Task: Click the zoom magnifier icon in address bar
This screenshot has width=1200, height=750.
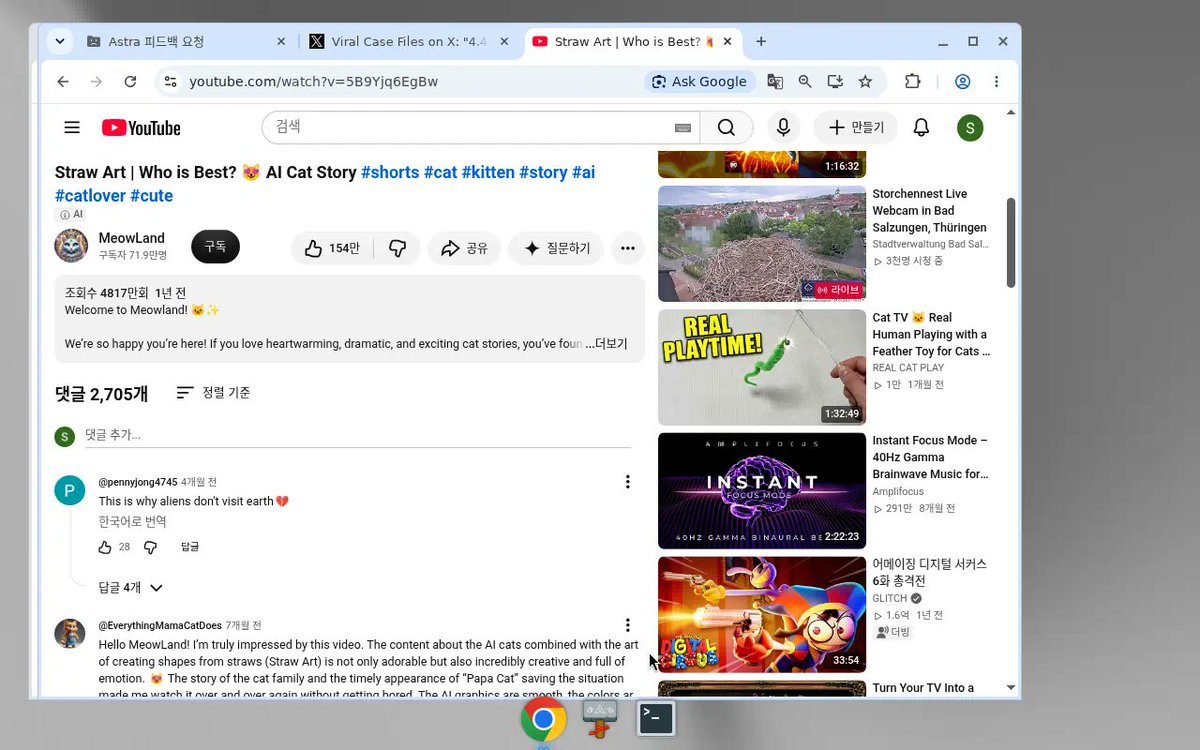Action: point(805,81)
